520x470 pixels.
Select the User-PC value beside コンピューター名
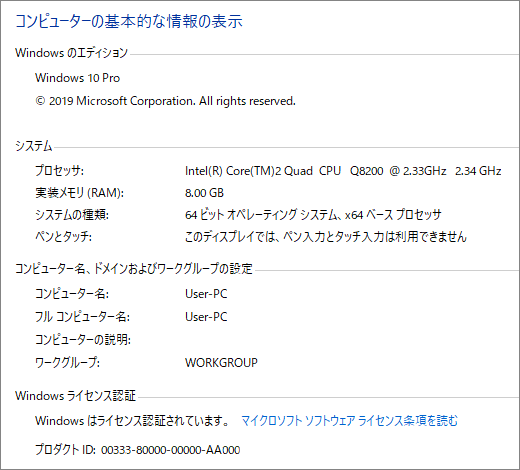tap(206, 294)
